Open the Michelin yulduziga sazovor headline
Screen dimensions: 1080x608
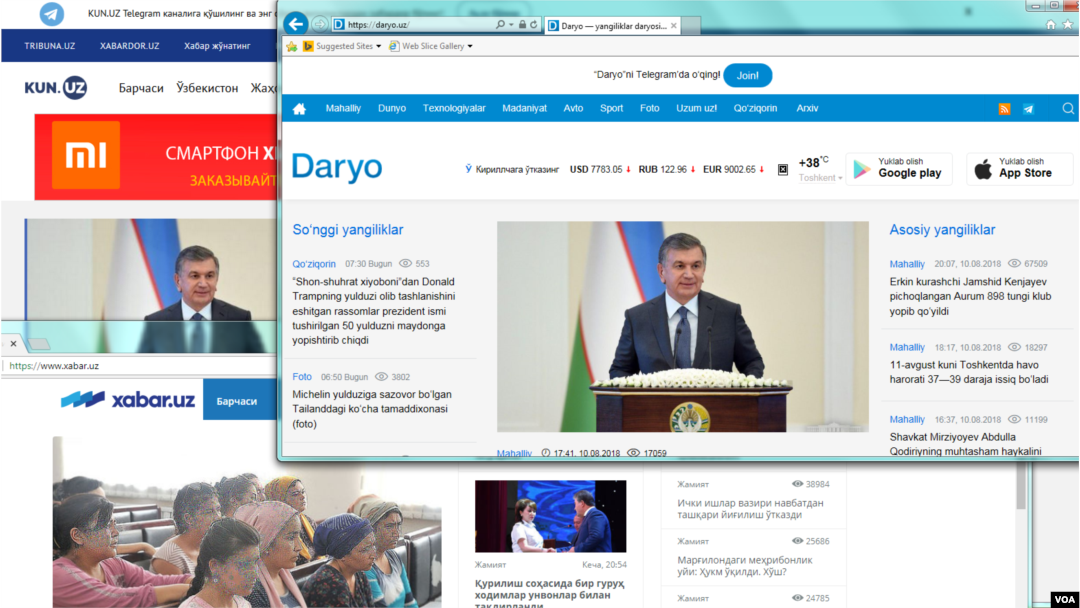click(372, 409)
